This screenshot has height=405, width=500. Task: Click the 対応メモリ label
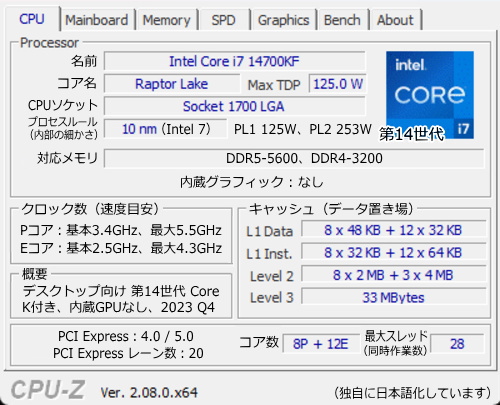click(67, 158)
